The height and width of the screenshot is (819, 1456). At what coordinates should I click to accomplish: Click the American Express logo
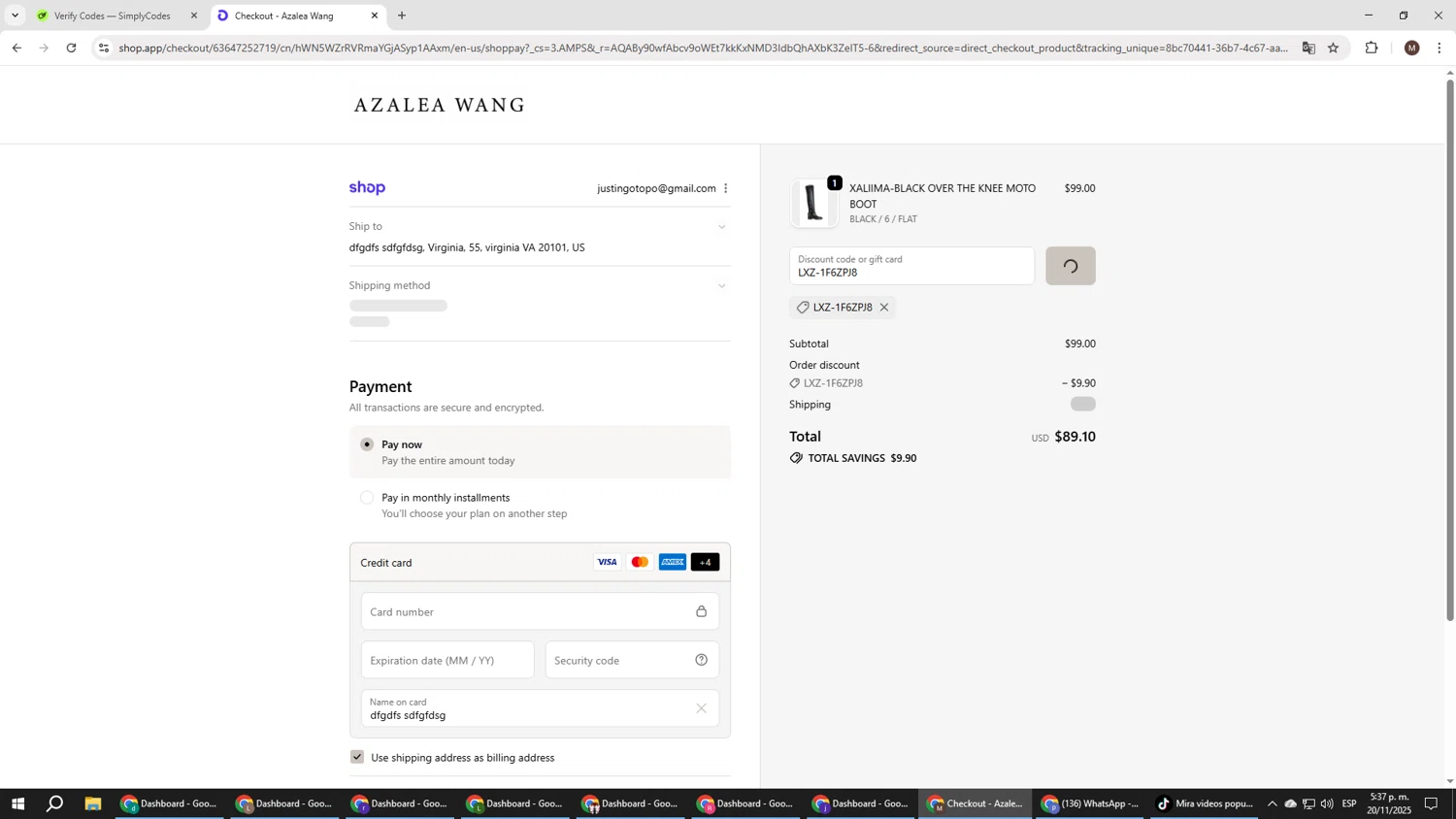(673, 563)
